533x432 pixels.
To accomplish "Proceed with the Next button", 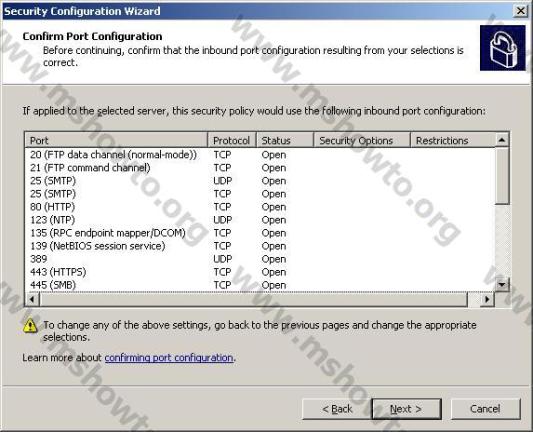I will (407, 409).
